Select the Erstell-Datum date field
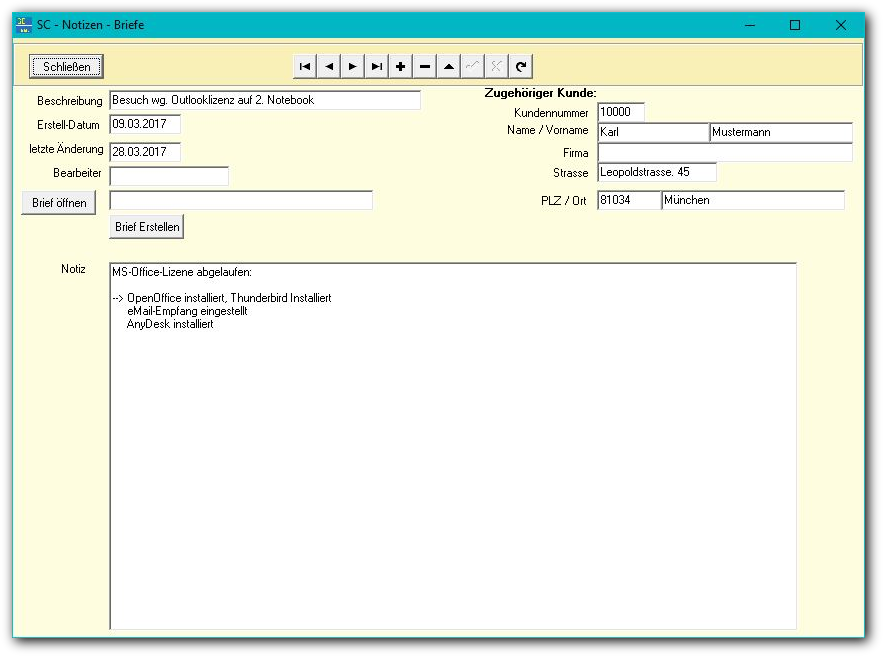This screenshot has width=883, height=656. (x=145, y=125)
